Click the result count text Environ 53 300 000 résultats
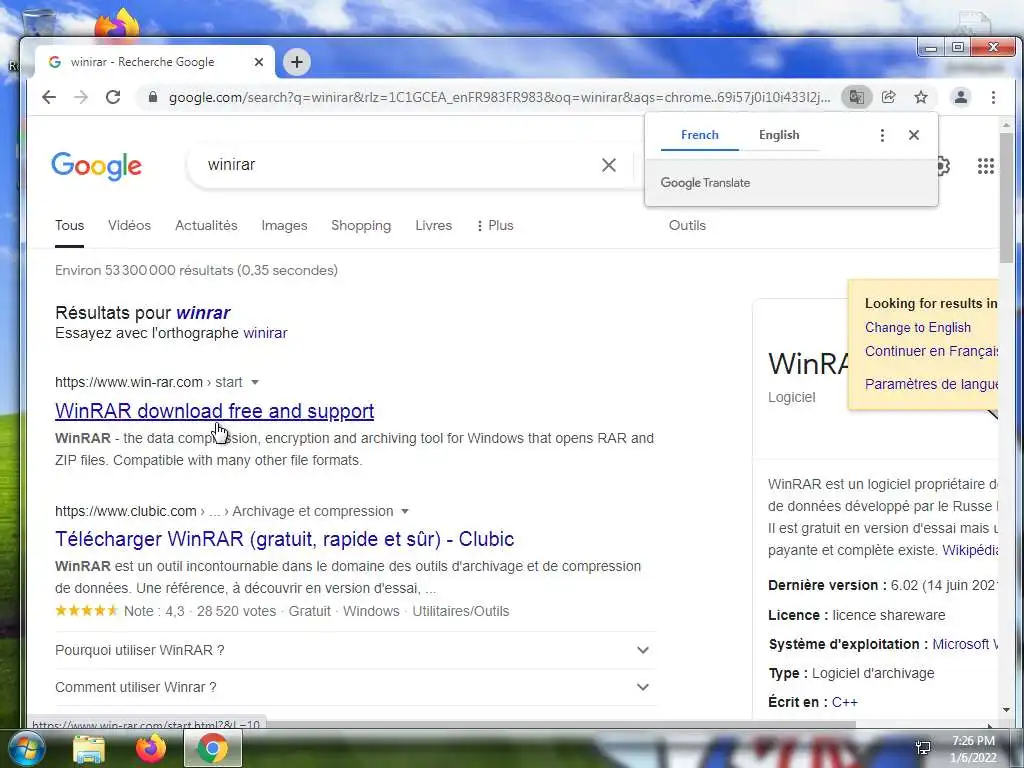 [x=144, y=270]
